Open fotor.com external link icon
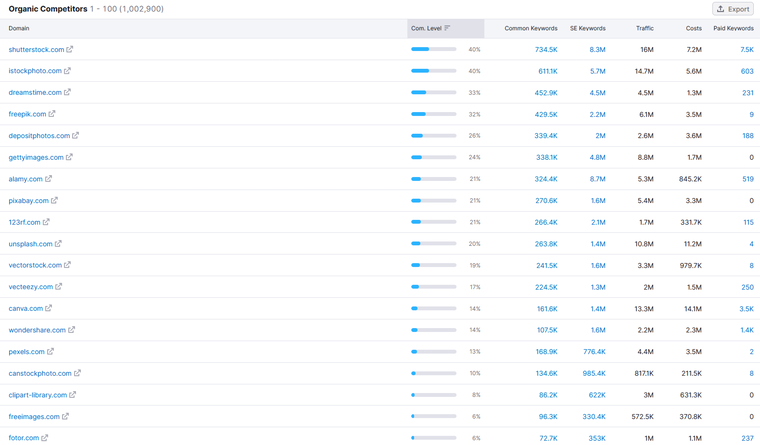The height and width of the screenshot is (445, 760). click(x=45, y=438)
